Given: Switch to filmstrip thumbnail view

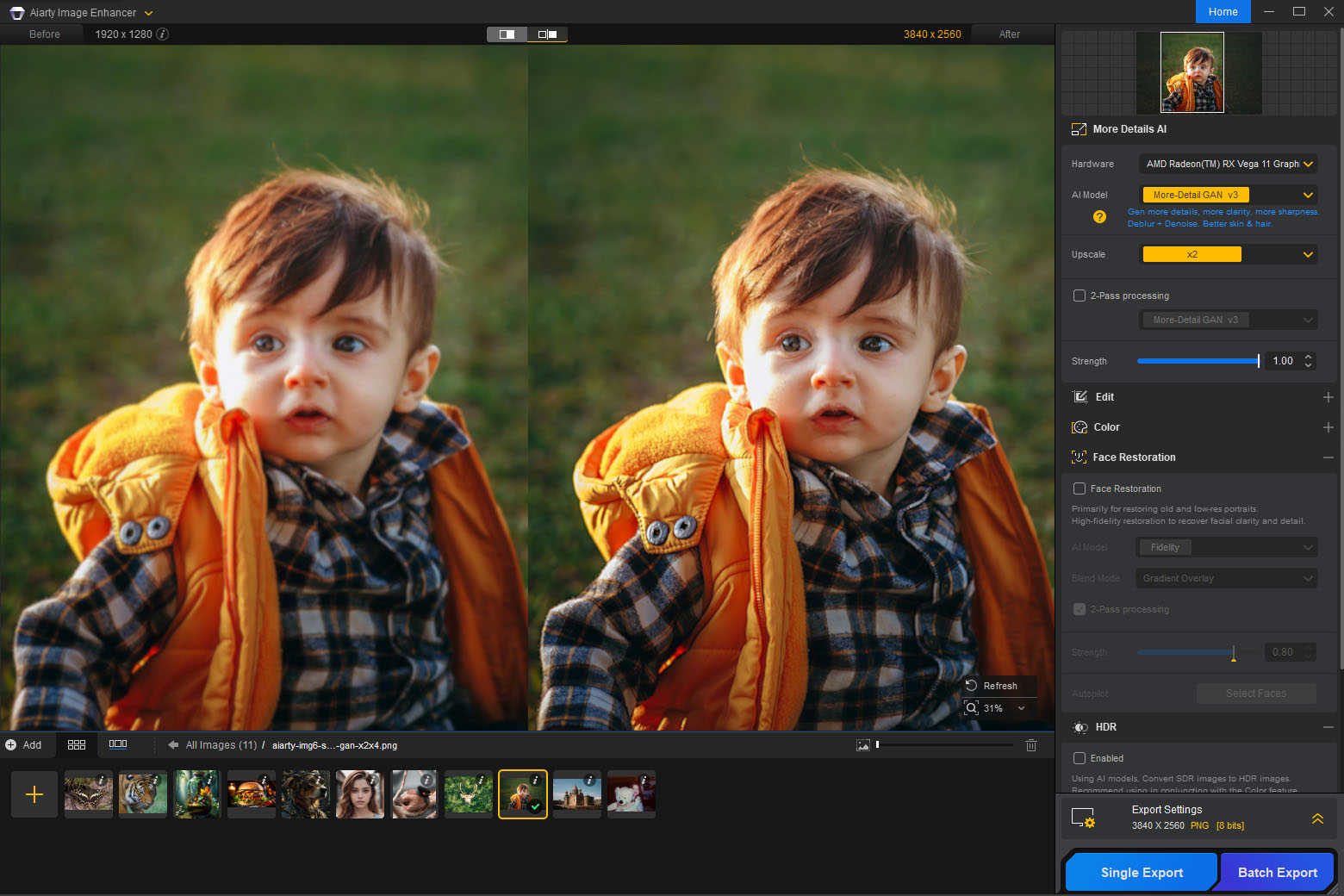Looking at the screenshot, I should [x=118, y=744].
